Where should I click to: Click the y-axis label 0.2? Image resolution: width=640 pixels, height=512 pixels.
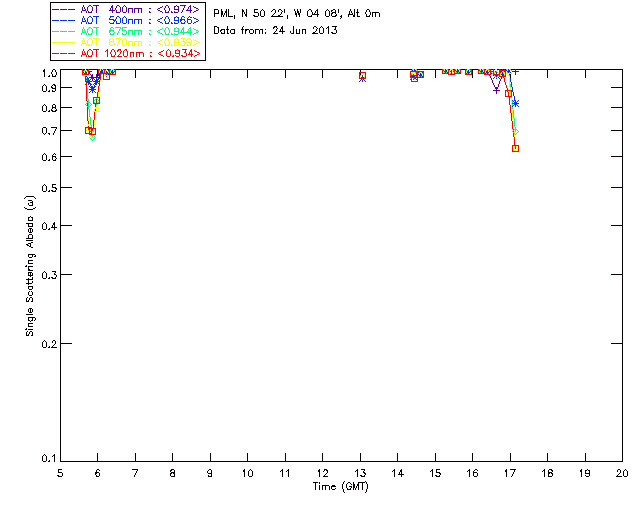click(49, 344)
